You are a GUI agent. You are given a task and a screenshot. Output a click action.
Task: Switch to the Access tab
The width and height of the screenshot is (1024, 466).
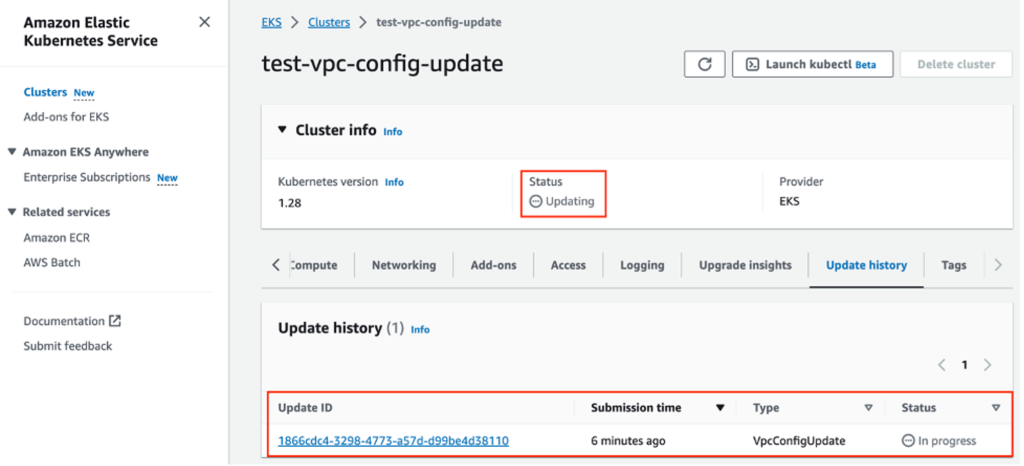[568, 265]
